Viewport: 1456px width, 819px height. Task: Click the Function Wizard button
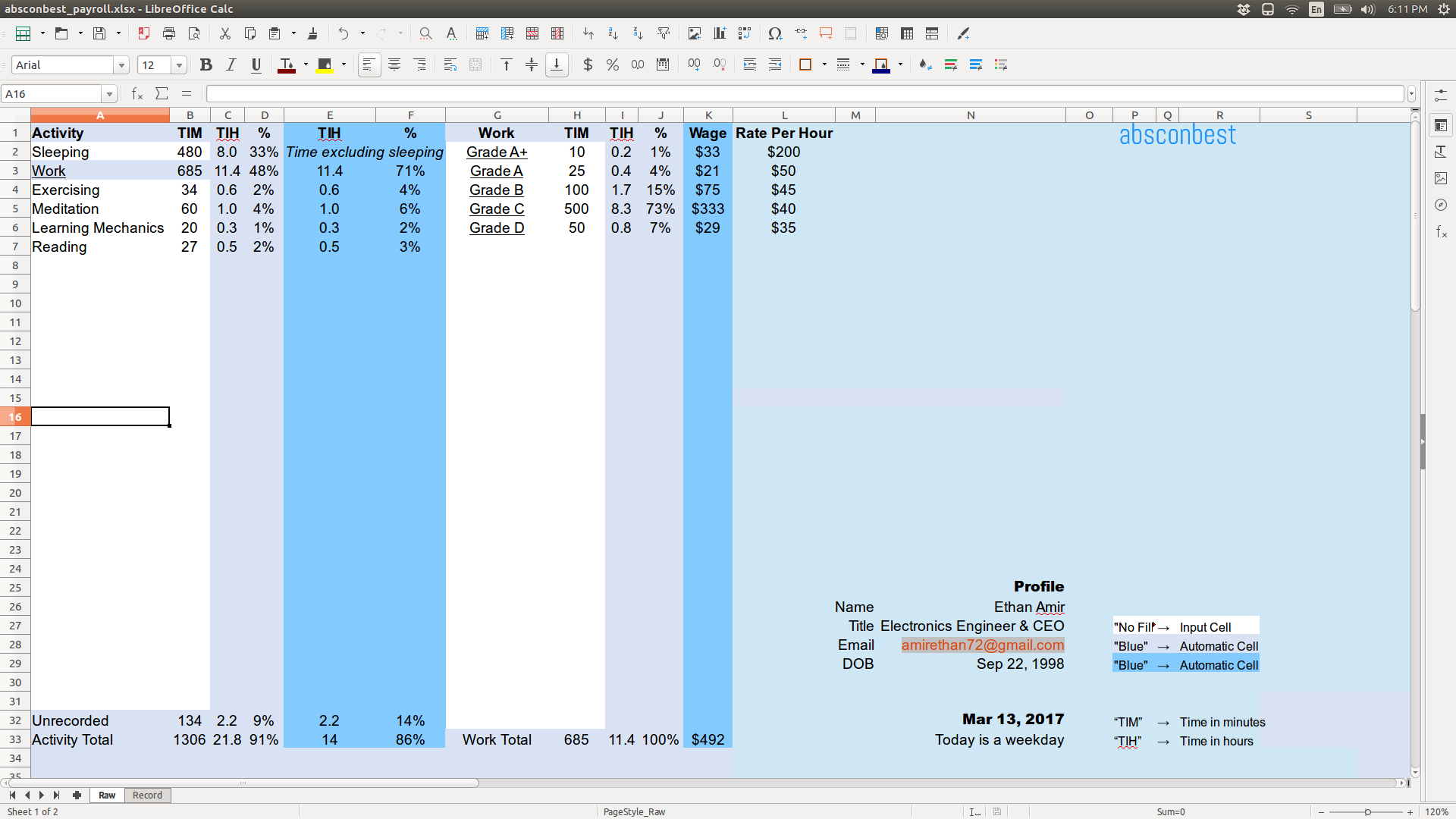coord(137,94)
